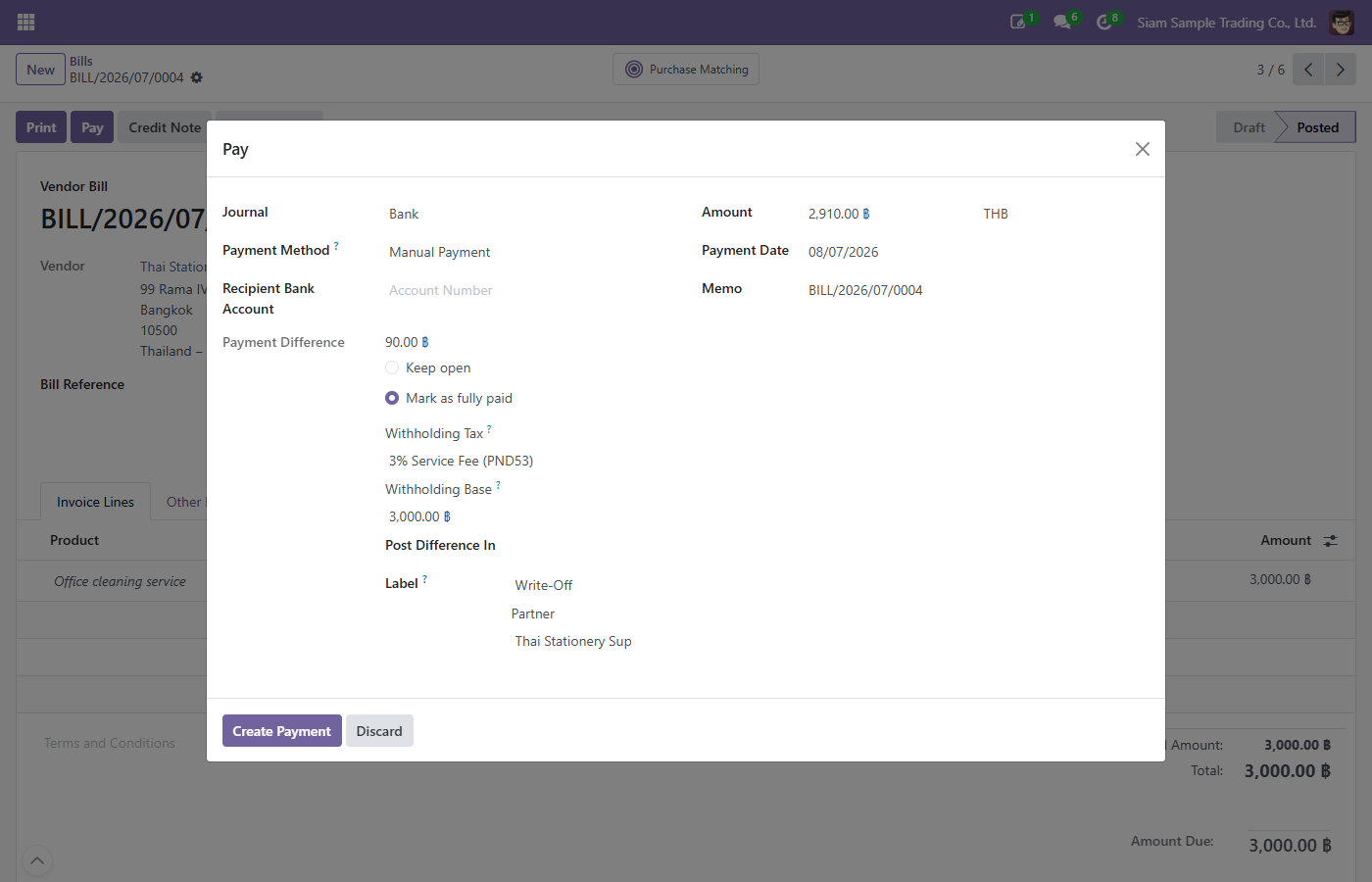Select the Keep open radio option
The width and height of the screenshot is (1372, 882).
392,367
